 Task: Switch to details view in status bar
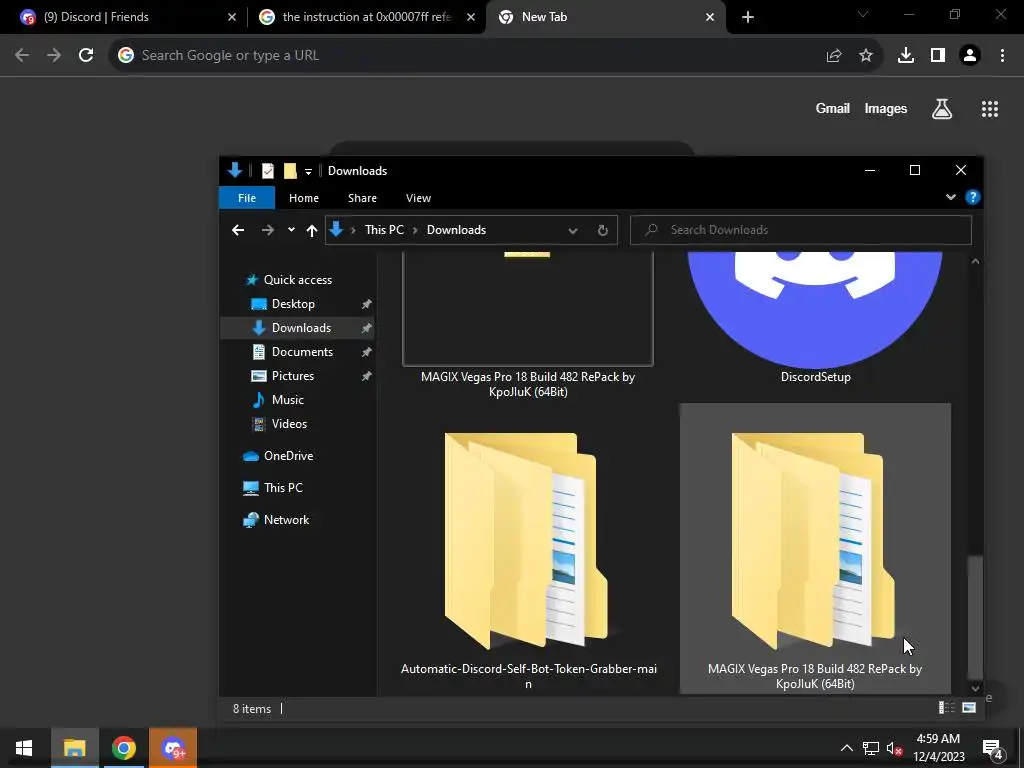pos(946,708)
